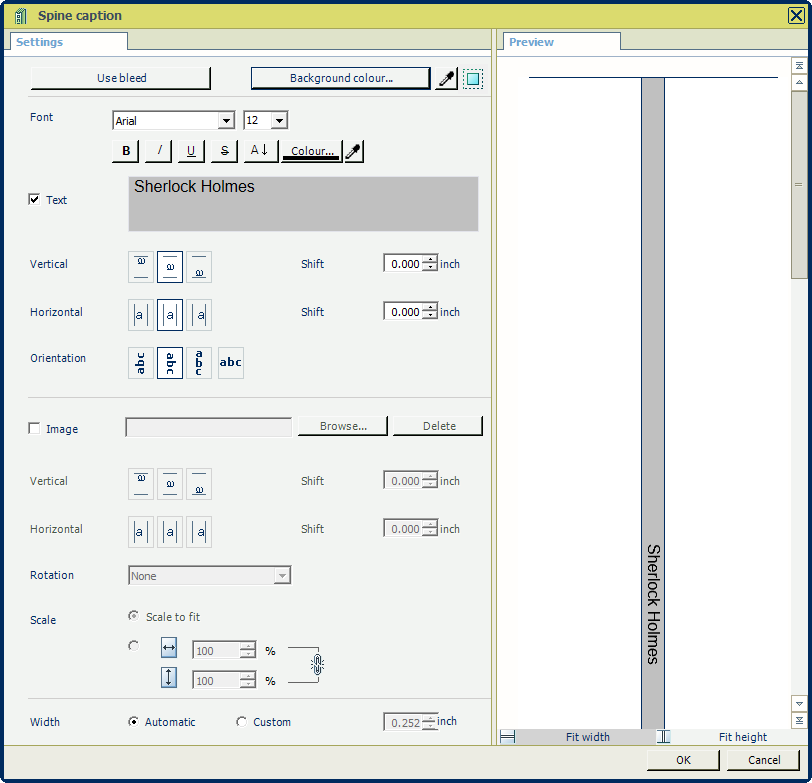Adjust vertical scale percentage stepper

(248, 680)
